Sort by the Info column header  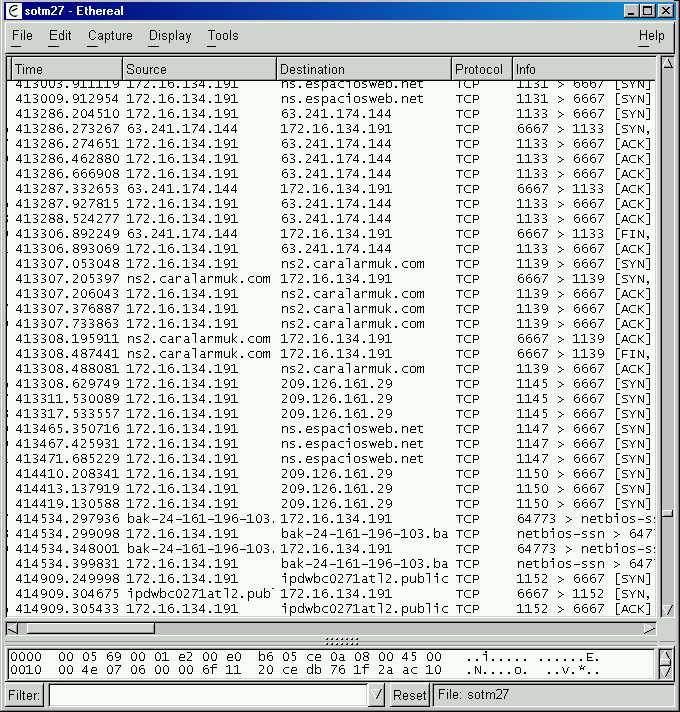[x=584, y=69]
